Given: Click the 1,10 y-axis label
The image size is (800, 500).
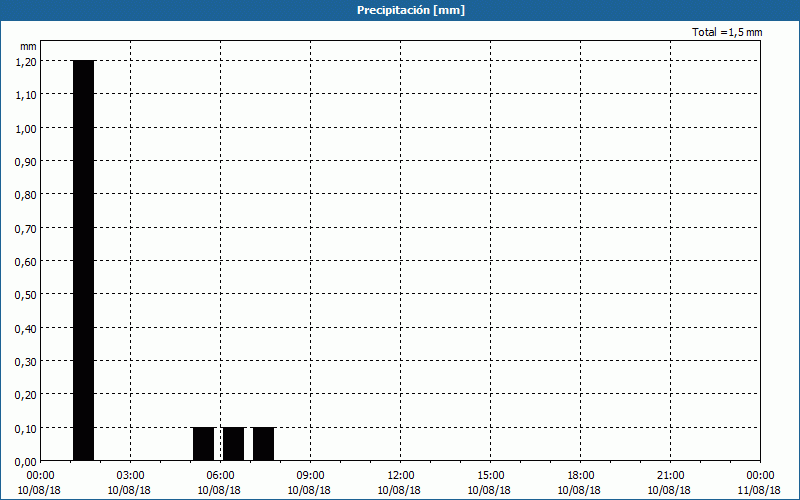Looking at the screenshot, I should coord(26,95).
